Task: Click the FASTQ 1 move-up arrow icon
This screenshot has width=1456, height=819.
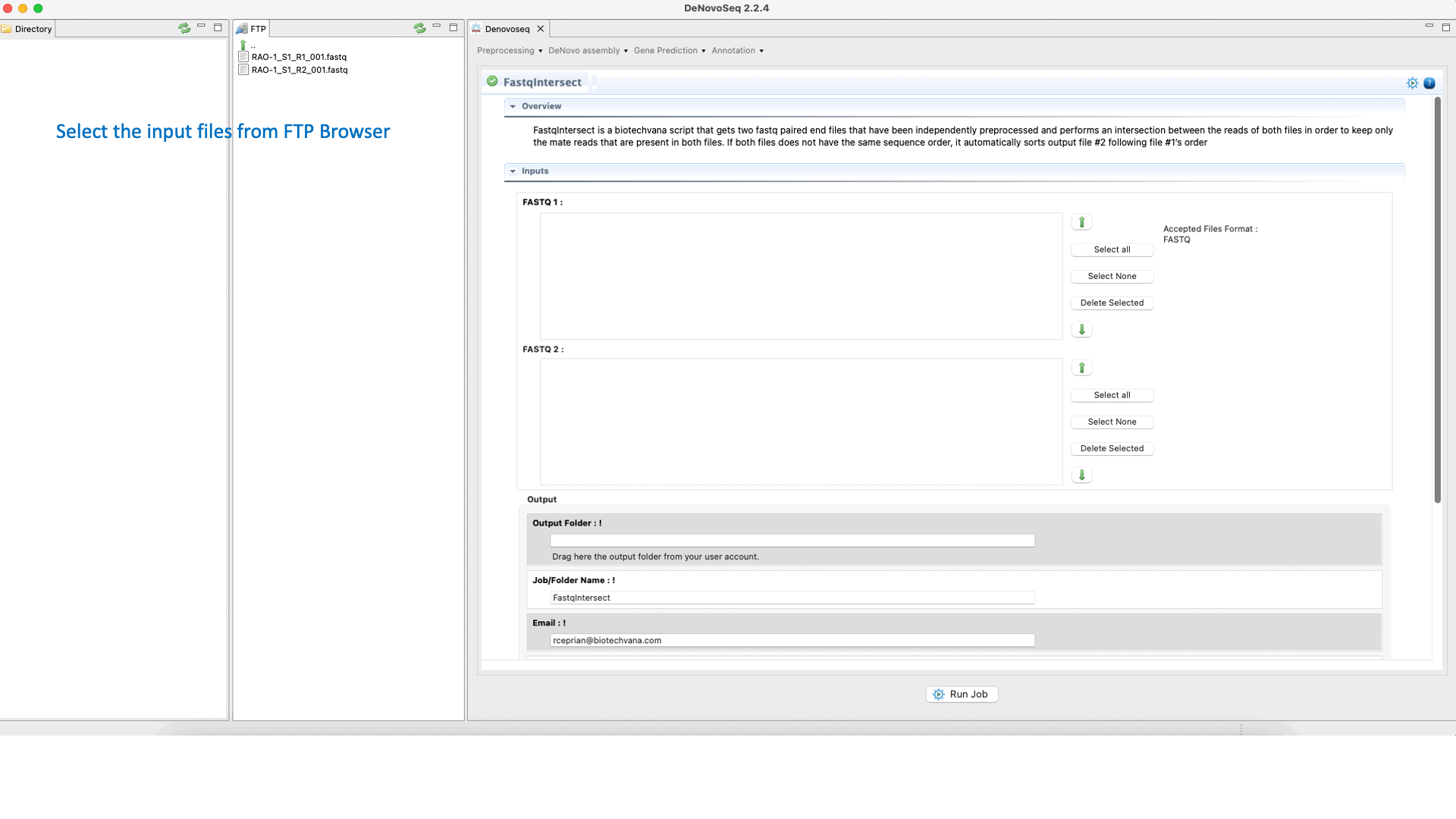Action: click(x=1081, y=222)
